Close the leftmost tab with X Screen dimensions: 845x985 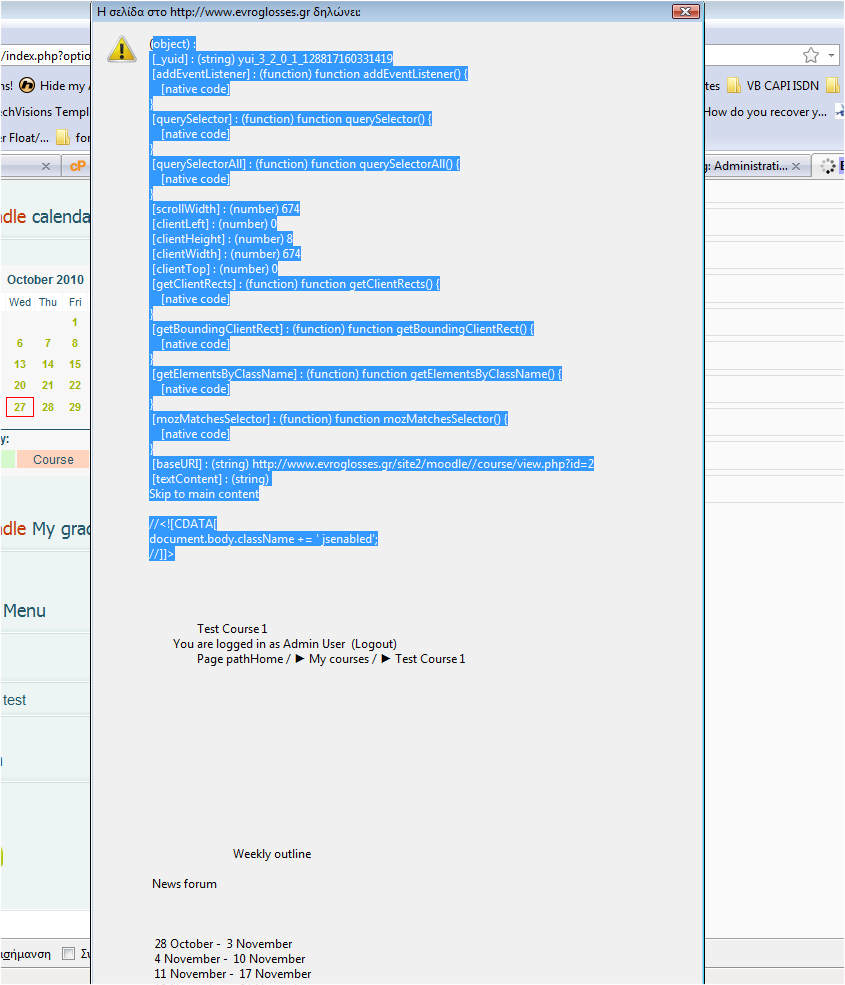[45, 166]
